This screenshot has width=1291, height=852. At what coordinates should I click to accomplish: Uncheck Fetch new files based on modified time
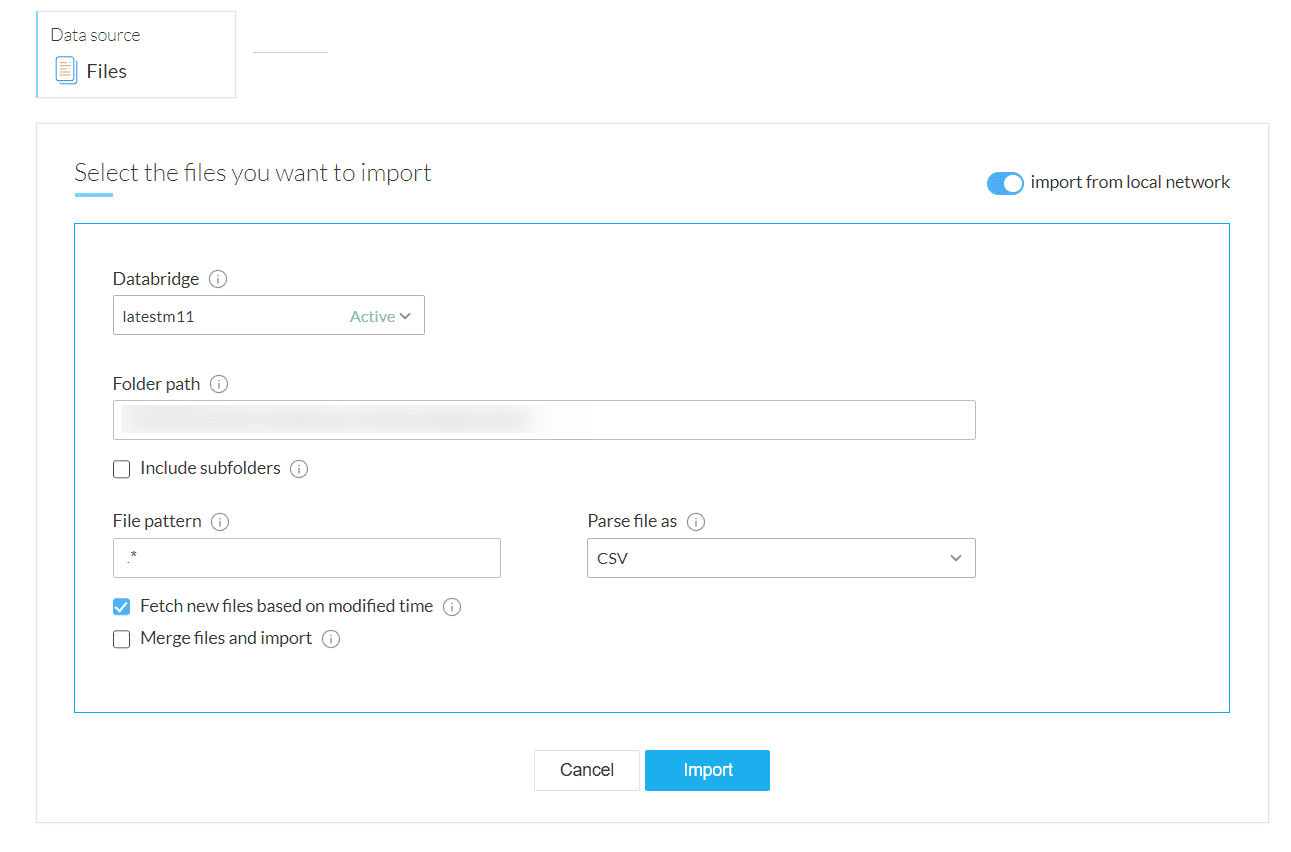tap(122, 607)
